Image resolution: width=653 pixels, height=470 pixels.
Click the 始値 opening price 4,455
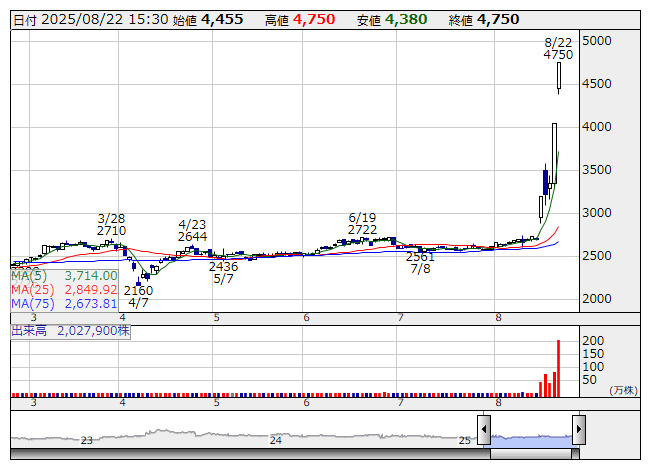[224, 19]
